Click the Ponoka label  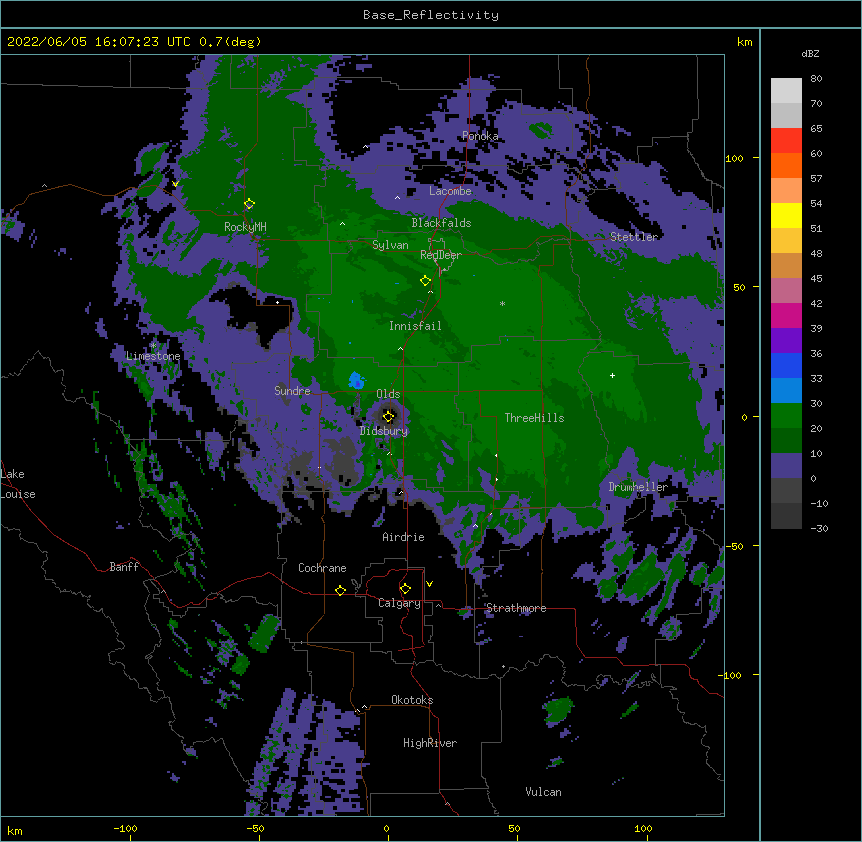tap(480, 136)
